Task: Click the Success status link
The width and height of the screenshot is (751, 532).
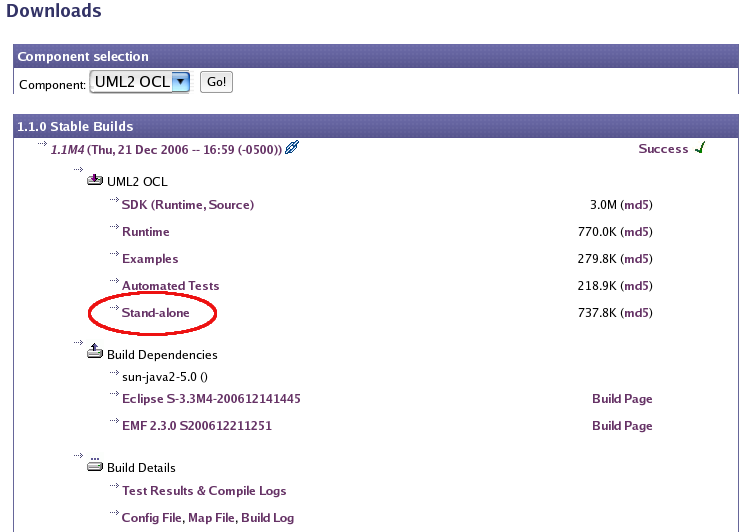Action: coord(663,149)
